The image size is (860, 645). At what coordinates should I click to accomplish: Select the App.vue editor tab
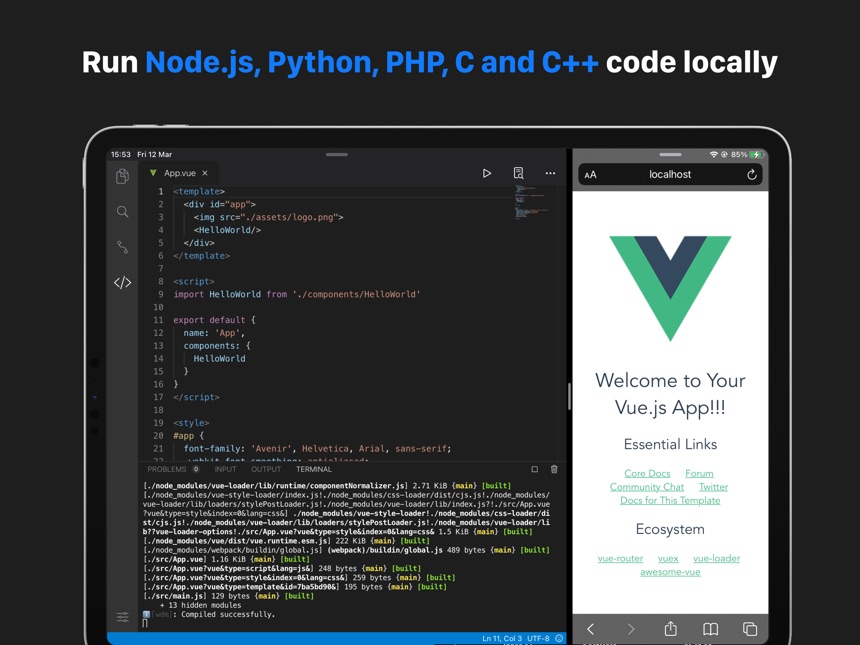pos(179,173)
